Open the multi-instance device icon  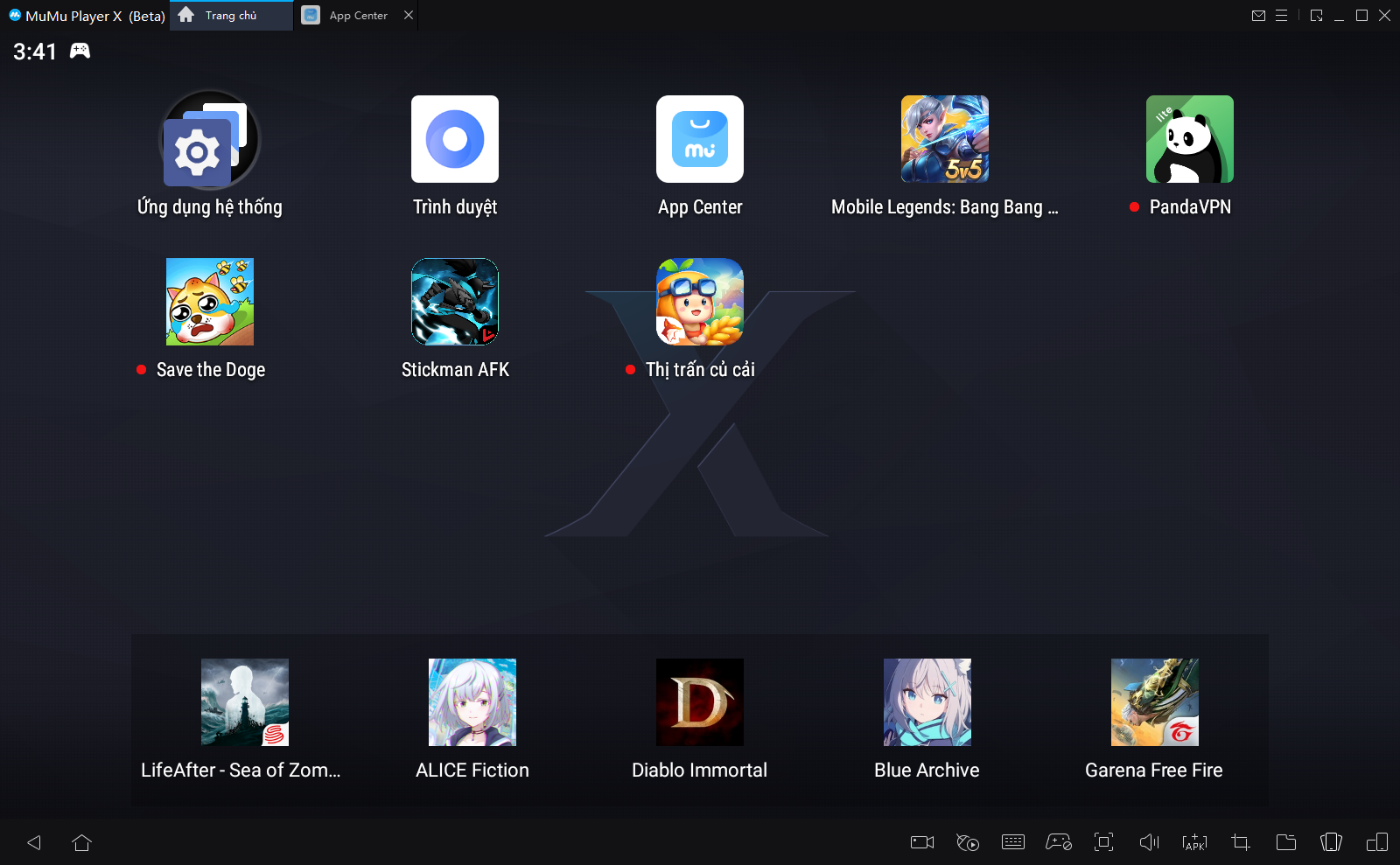(x=1376, y=842)
